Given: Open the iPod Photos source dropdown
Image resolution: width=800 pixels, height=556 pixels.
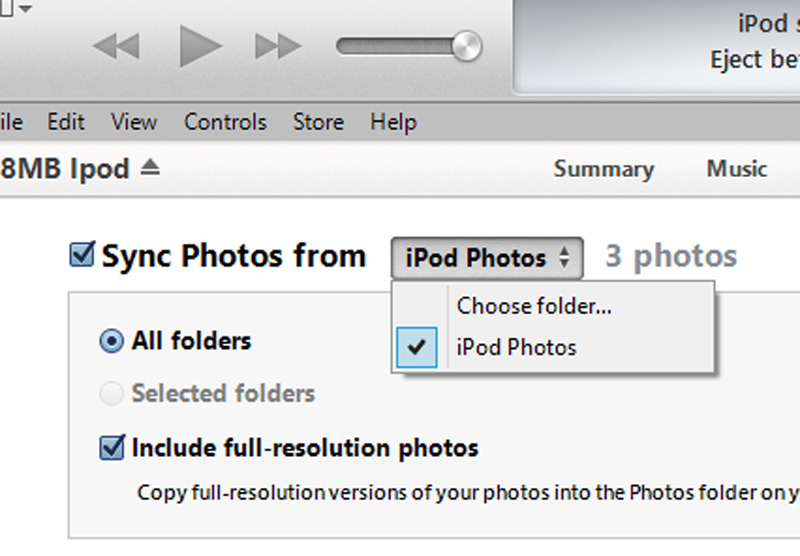Looking at the screenshot, I should tap(486, 258).
